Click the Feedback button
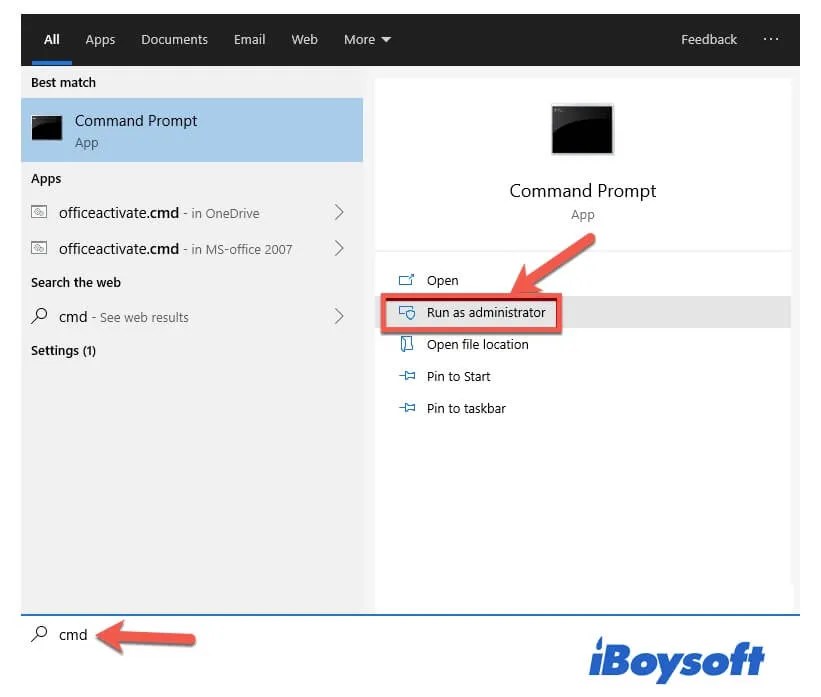The height and width of the screenshot is (697, 821). pyautogui.click(x=708, y=40)
